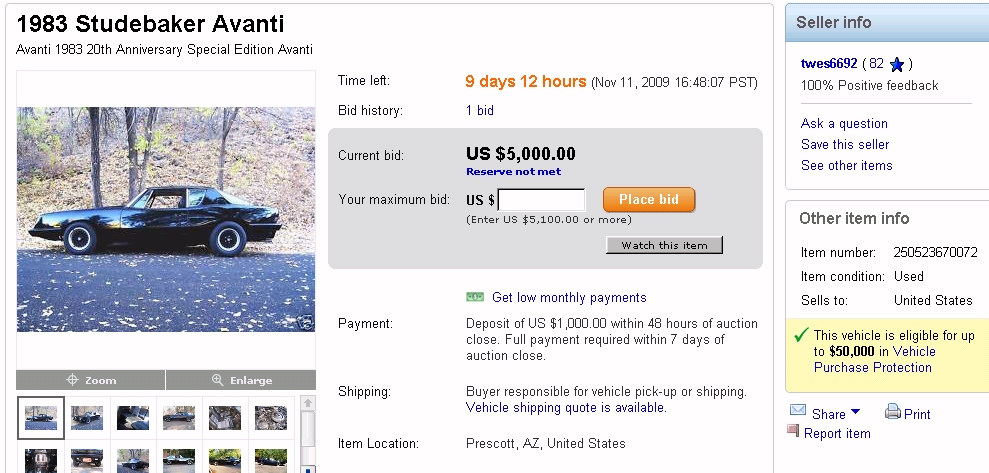Click the green low monthly payments icon
989x473 pixels.
475,297
